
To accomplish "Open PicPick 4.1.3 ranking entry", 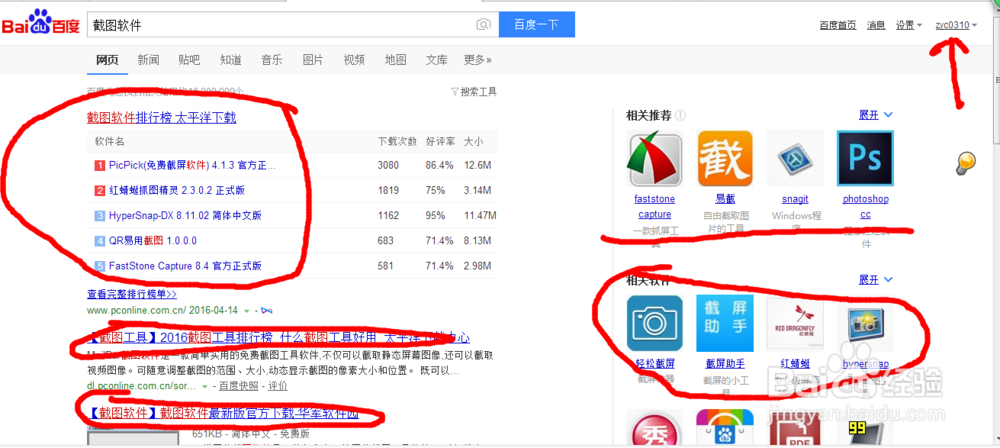I will coord(192,165).
